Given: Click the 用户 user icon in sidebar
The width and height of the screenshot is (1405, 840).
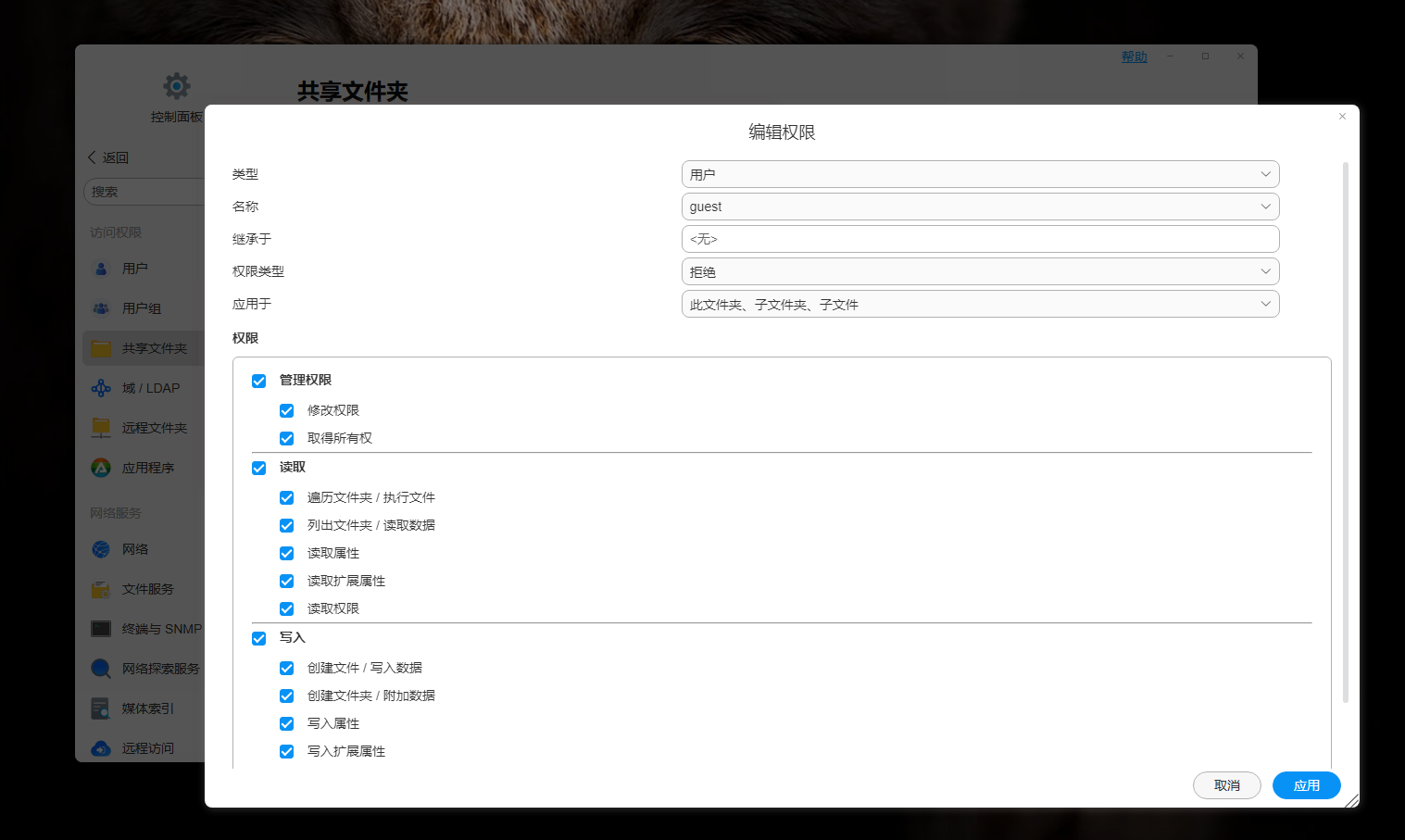Looking at the screenshot, I should tap(101, 269).
